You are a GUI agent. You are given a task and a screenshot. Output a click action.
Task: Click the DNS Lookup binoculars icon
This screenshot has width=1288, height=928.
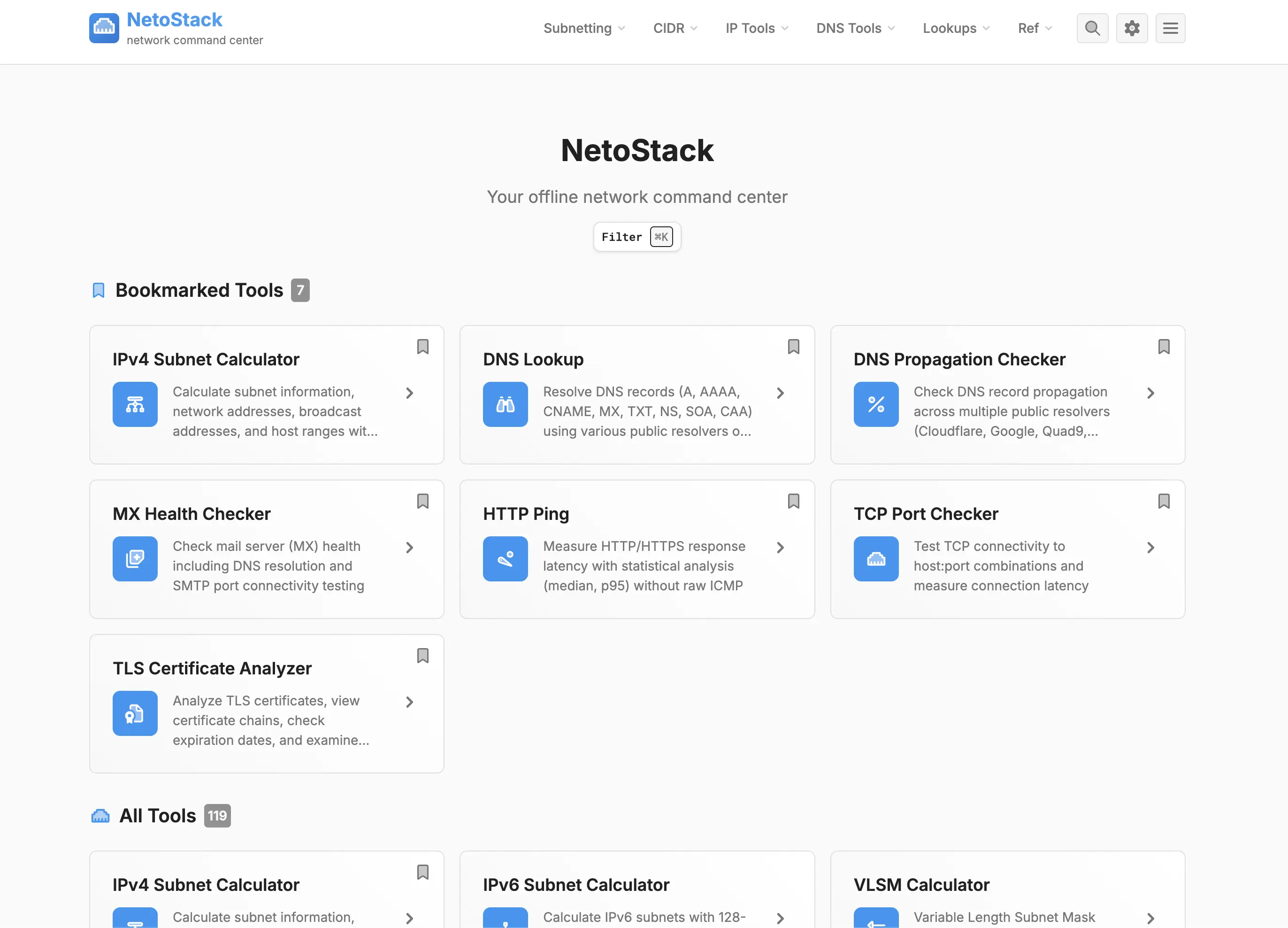tap(505, 404)
